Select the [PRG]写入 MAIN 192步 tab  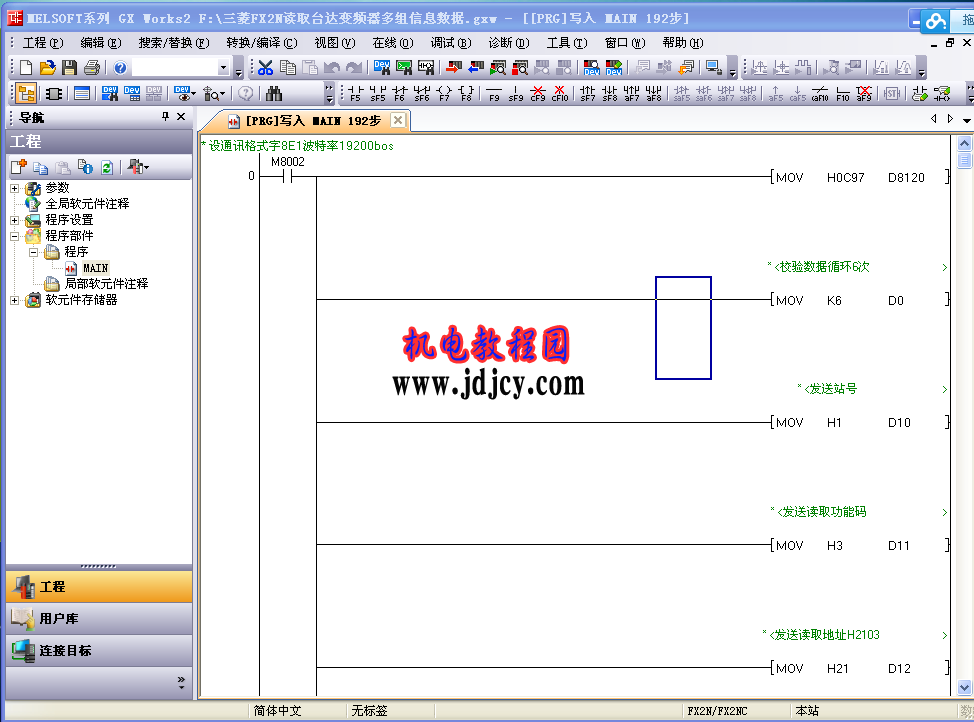click(304, 121)
